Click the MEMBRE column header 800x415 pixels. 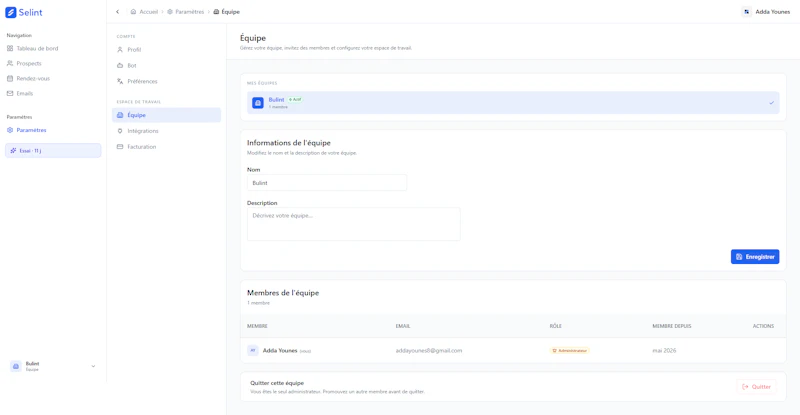pyautogui.click(x=257, y=326)
